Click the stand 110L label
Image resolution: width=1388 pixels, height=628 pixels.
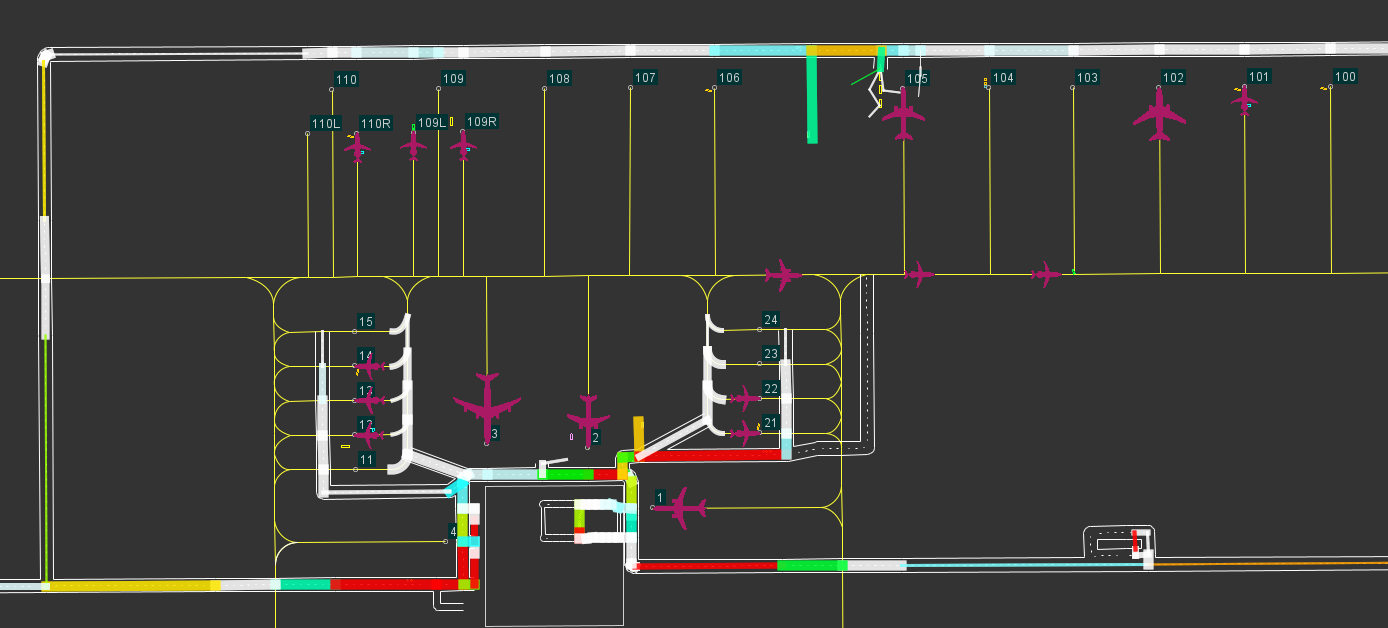point(326,124)
